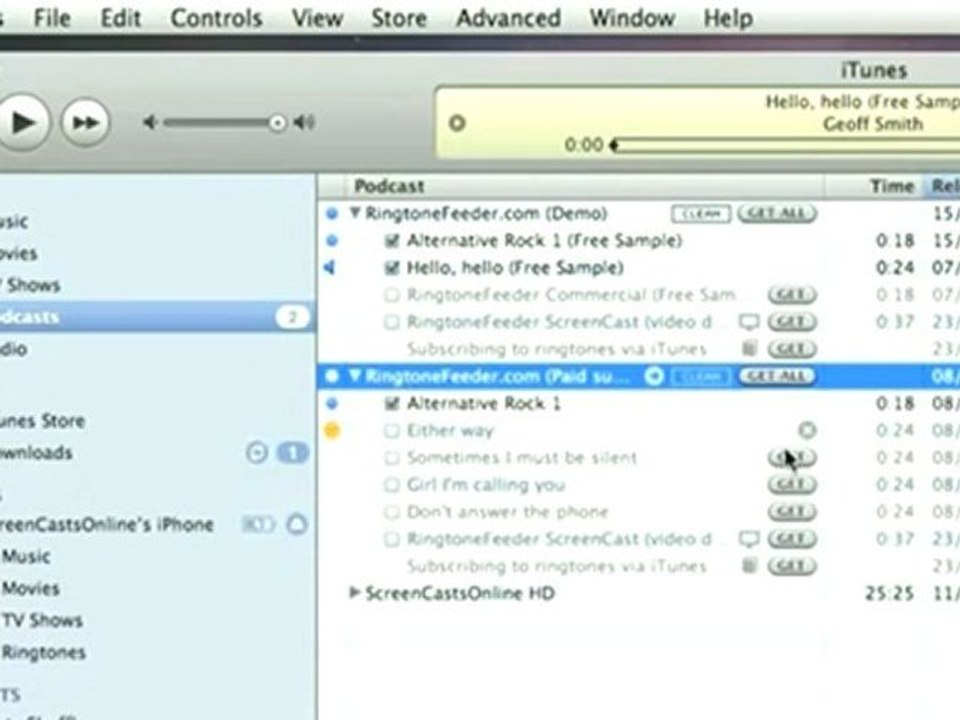Check Girl I'm calling you checkbox

392,485
